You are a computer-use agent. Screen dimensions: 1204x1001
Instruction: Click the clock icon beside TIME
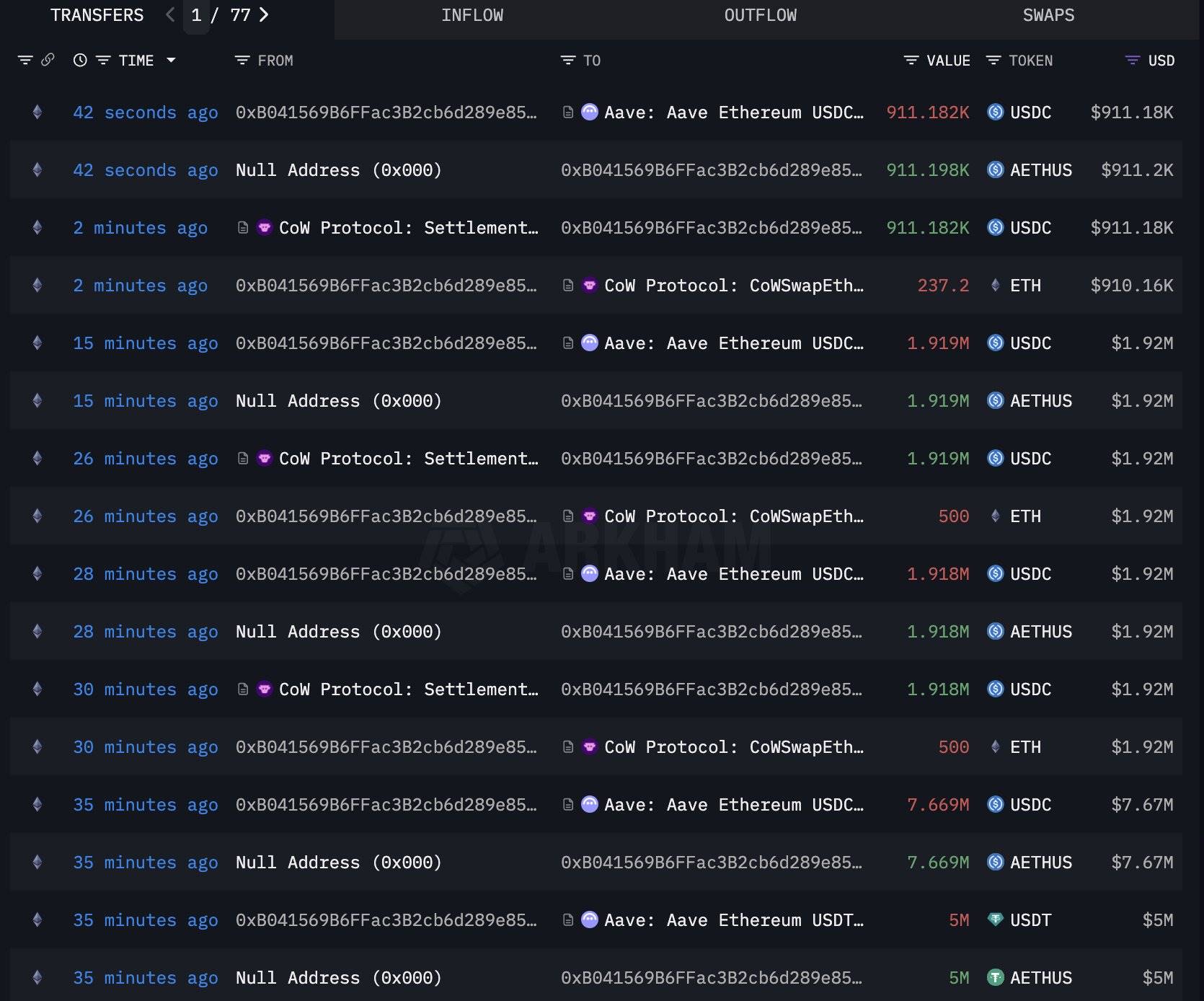point(79,60)
